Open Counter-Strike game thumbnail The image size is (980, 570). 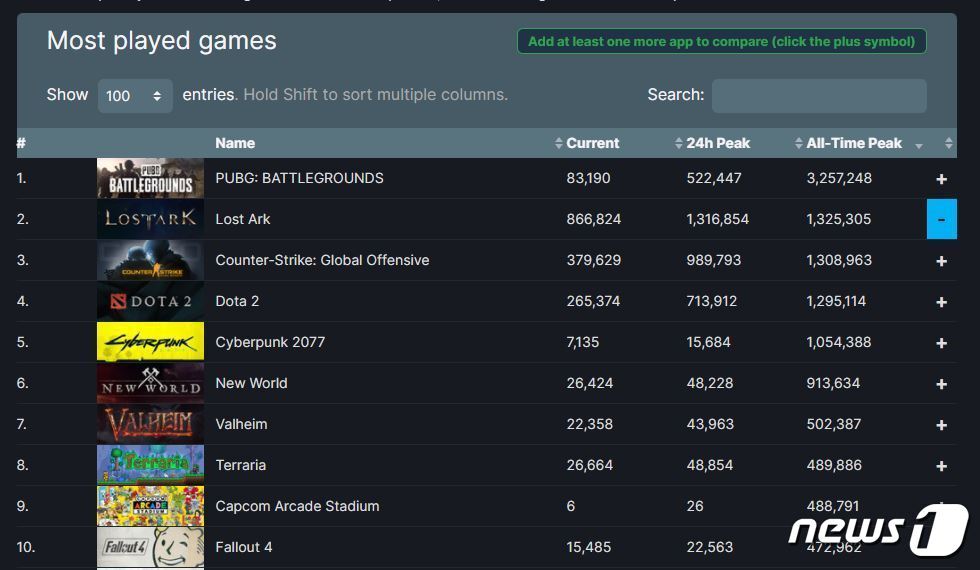coord(150,260)
